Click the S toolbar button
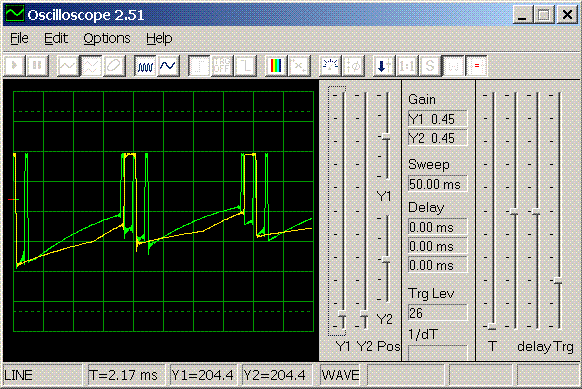Screen dimensions: 582x389 coord(430,66)
